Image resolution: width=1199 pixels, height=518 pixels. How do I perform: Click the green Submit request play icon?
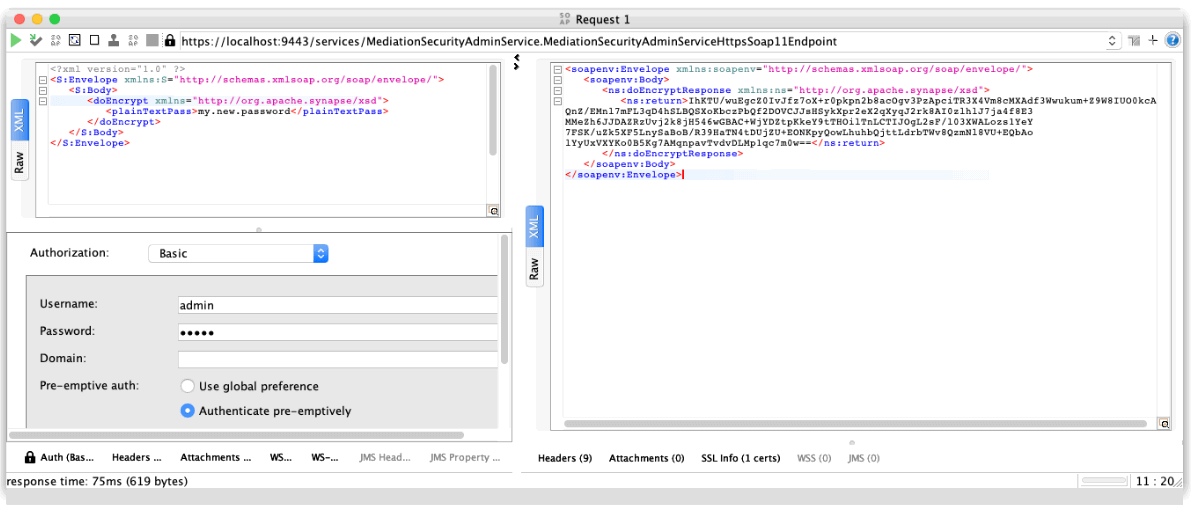[16, 41]
